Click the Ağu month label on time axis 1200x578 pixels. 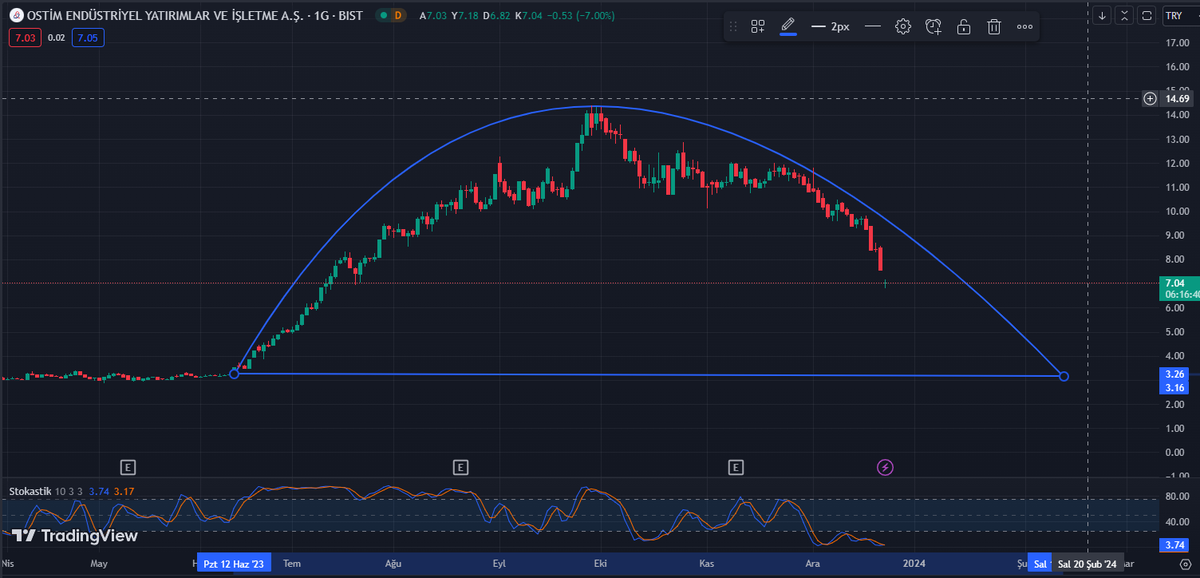(393, 564)
